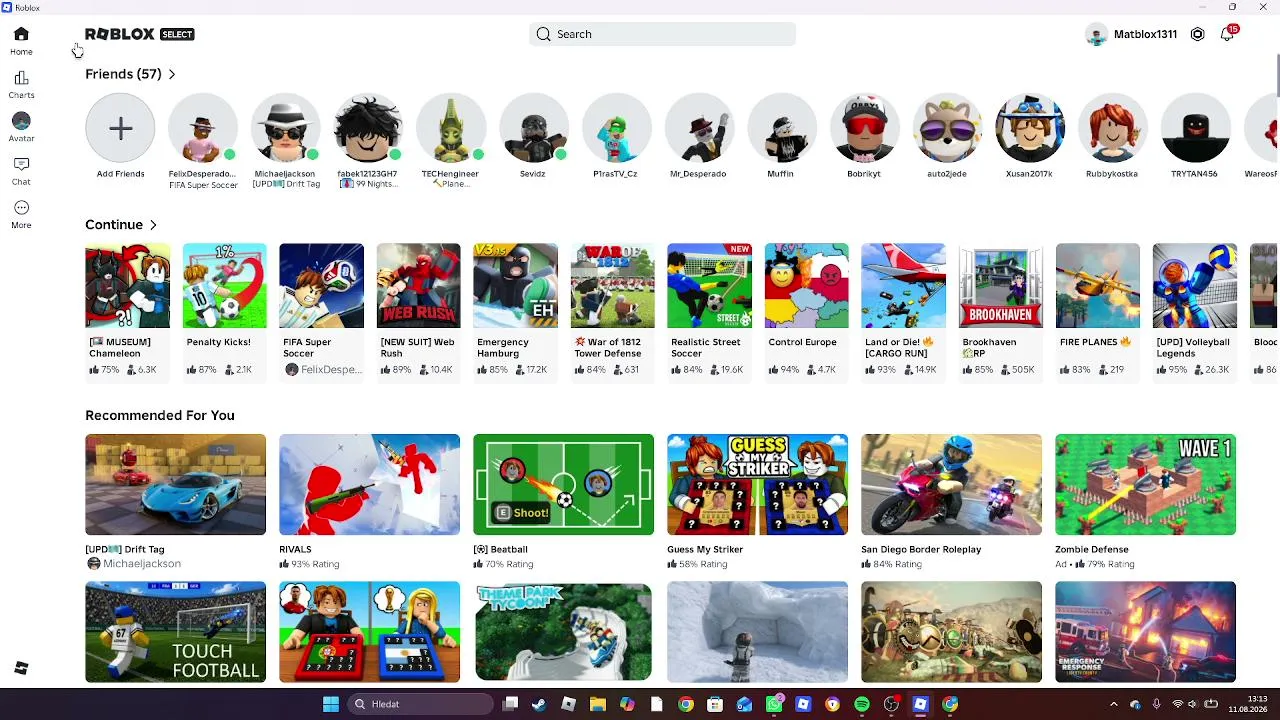Open Mr_Desperado's friend avatar

tap(699, 128)
